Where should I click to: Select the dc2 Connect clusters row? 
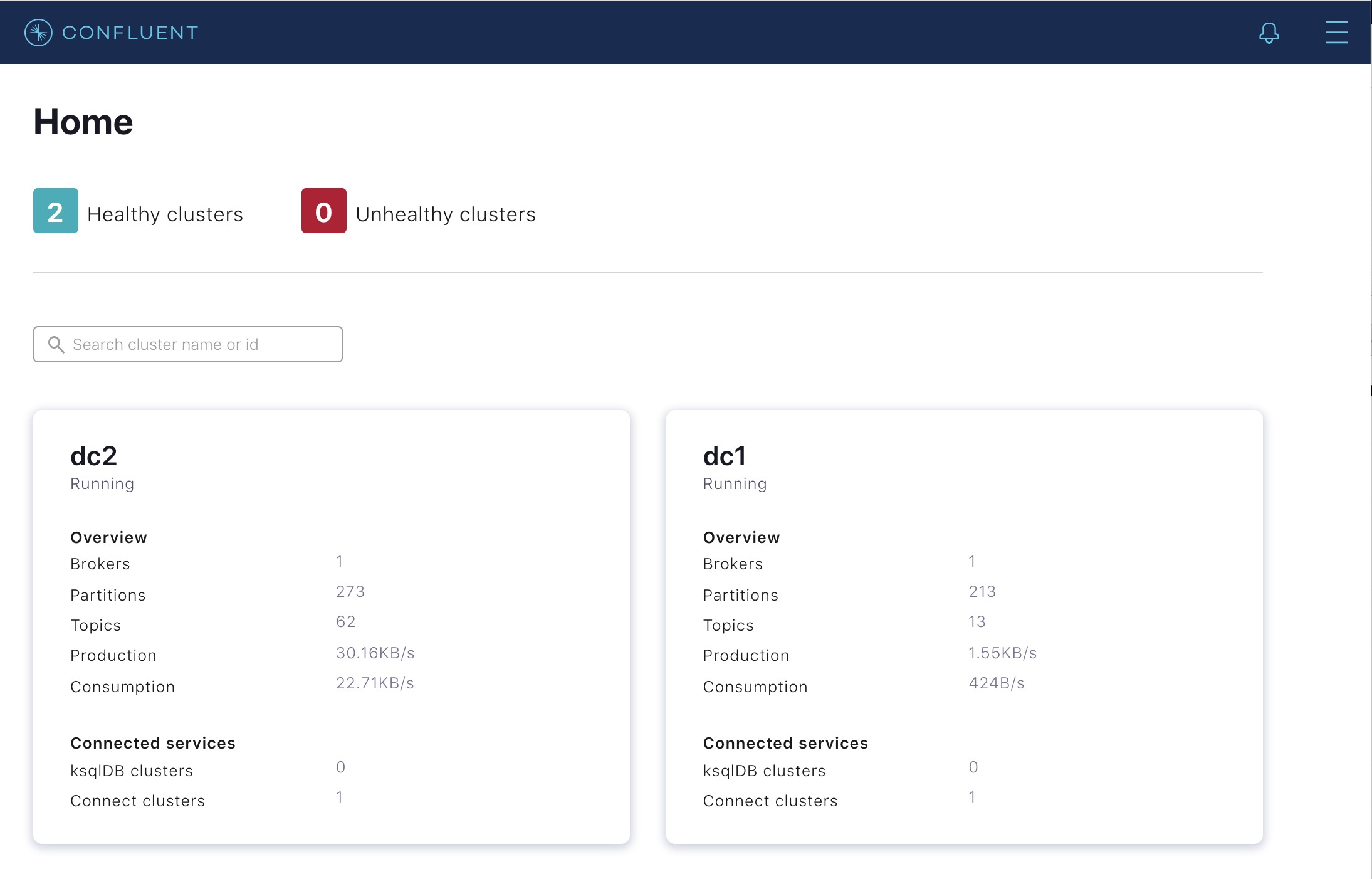[x=138, y=801]
